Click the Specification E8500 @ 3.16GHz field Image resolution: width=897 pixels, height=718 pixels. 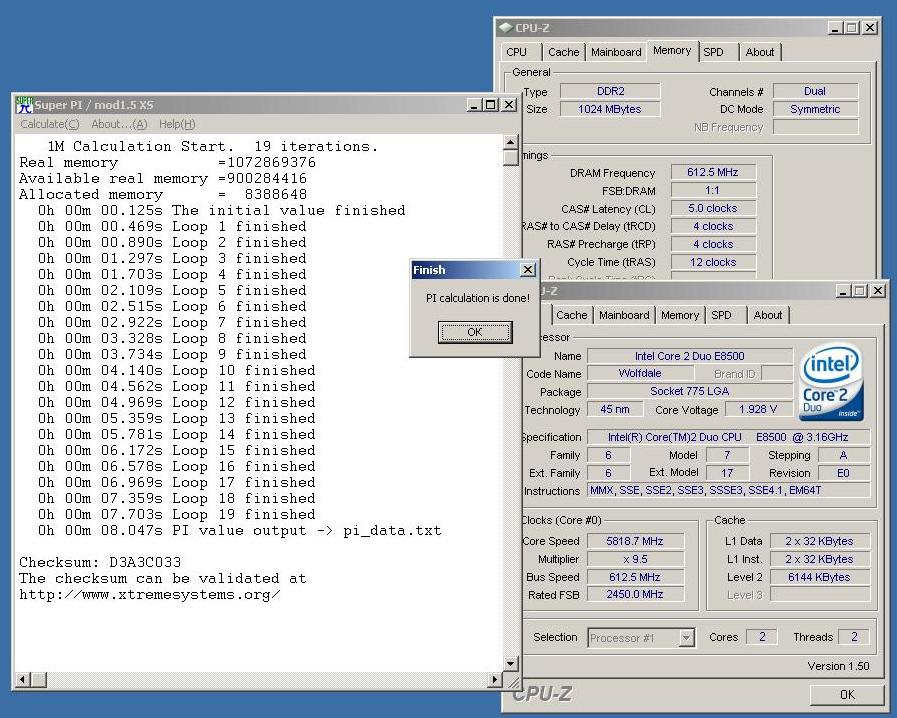pyautogui.click(x=728, y=437)
